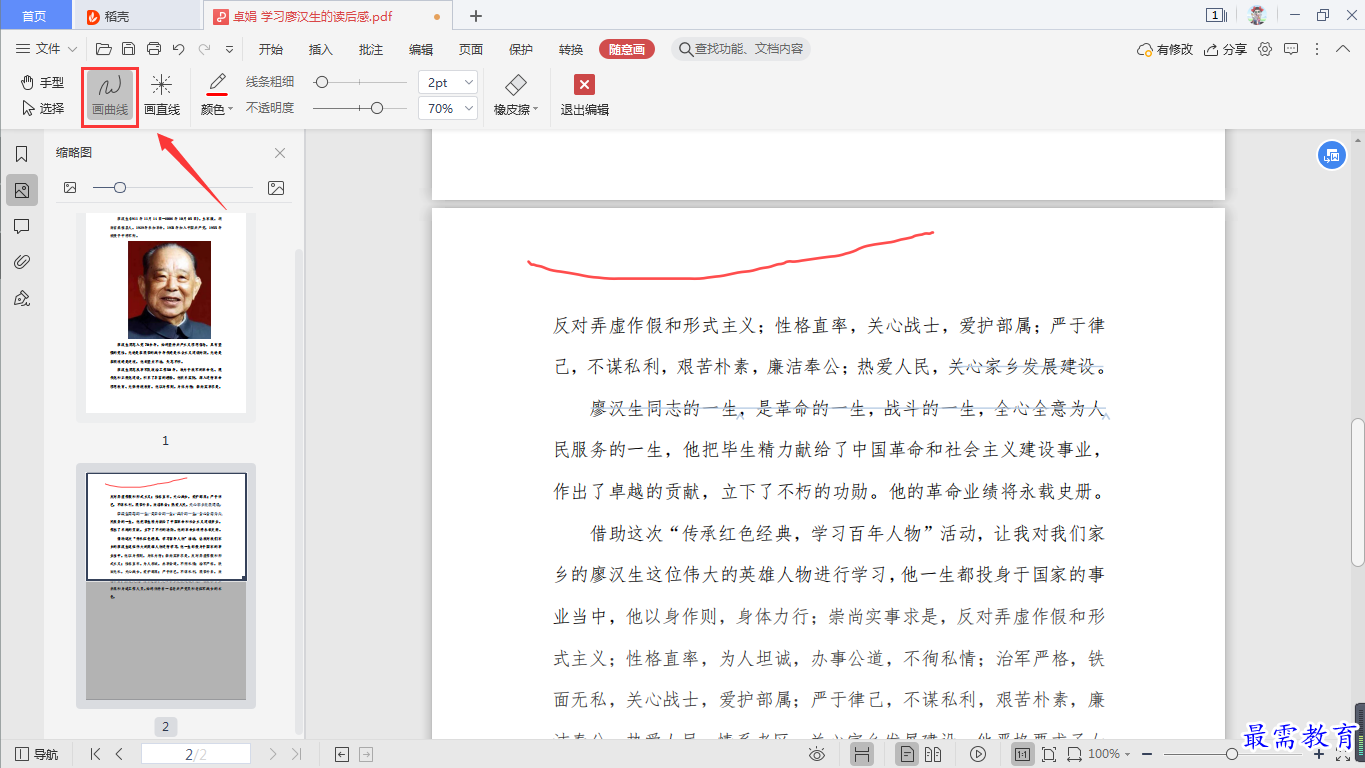
Task: Open the settings gear icon
Action: (x=1265, y=49)
